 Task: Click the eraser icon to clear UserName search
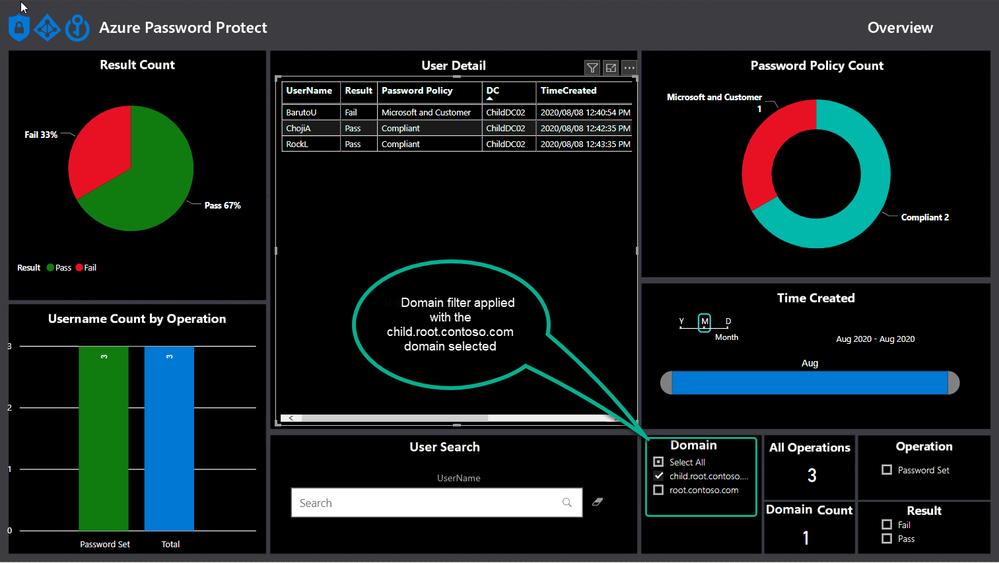pos(597,502)
